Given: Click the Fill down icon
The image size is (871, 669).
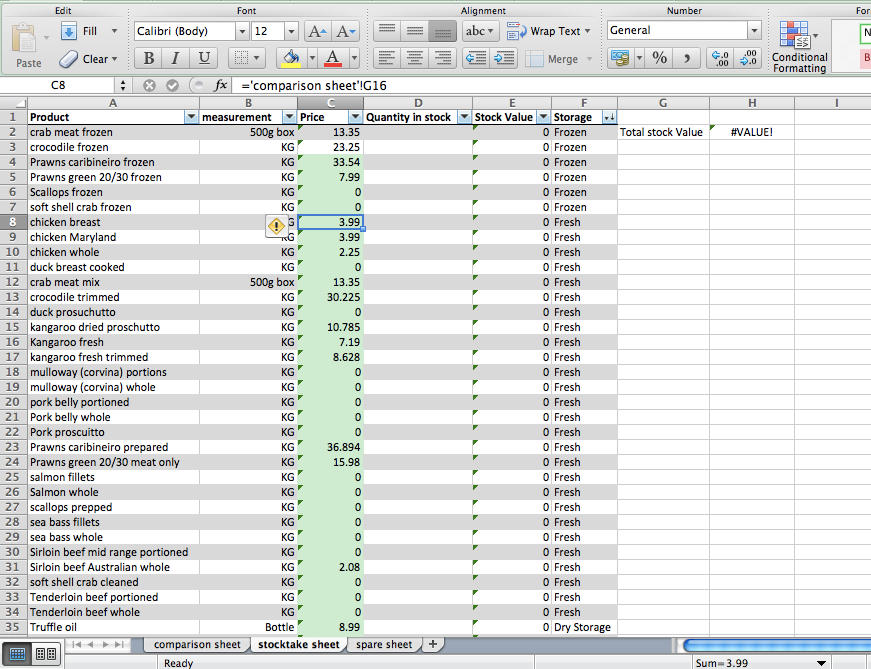Looking at the screenshot, I should point(69,31).
